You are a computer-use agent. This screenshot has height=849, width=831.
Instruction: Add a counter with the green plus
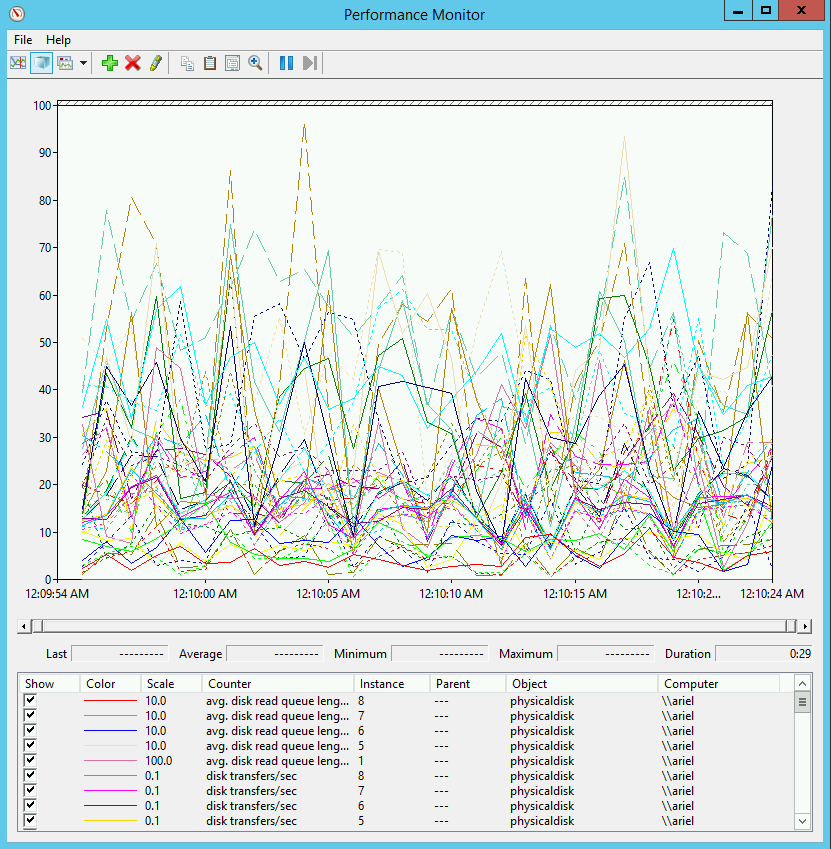[110, 63]
